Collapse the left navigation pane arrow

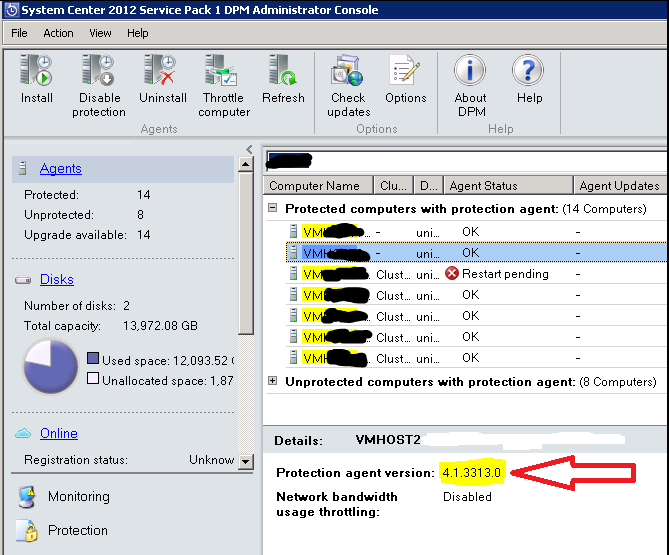249,150
